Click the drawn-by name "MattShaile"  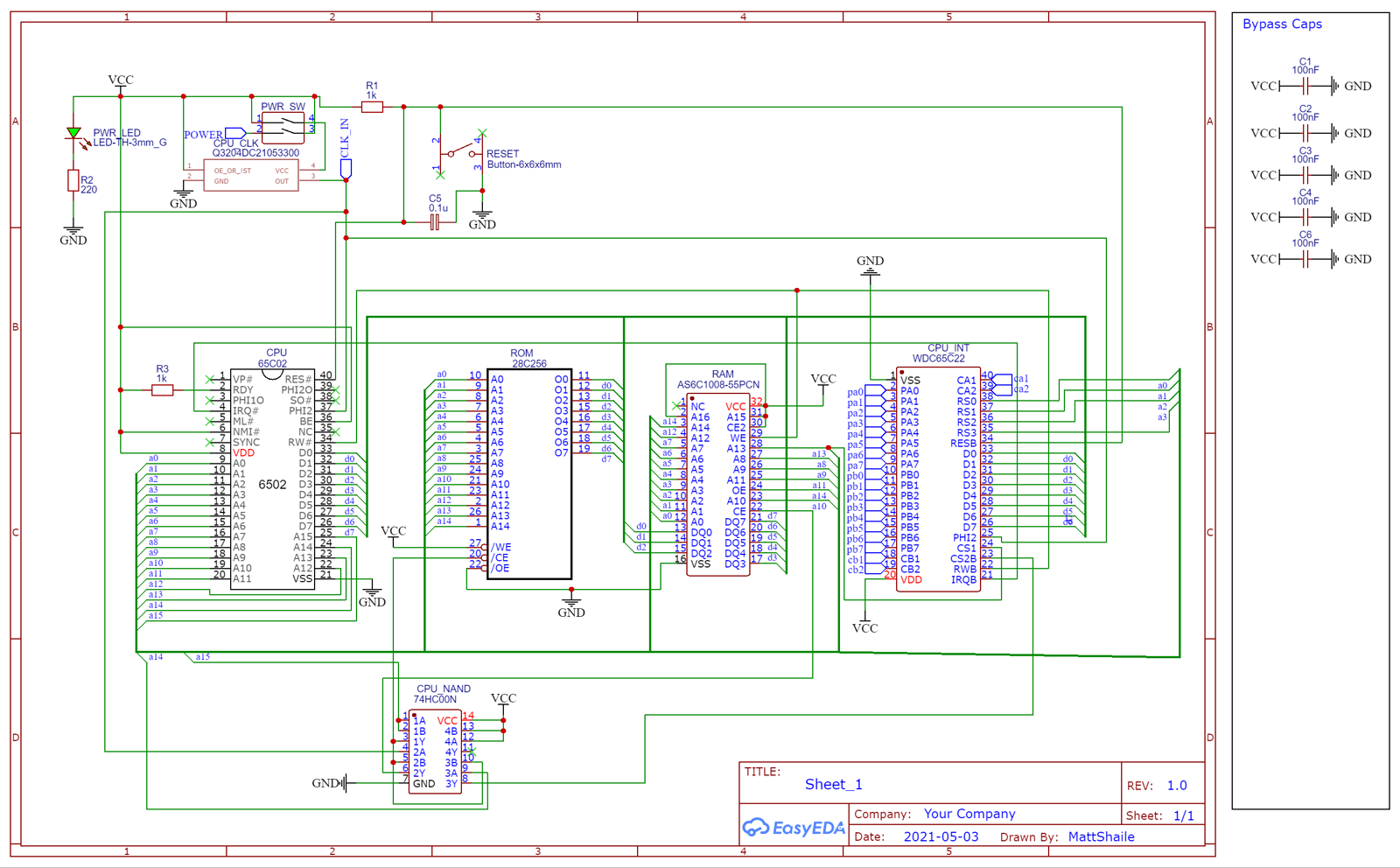[1101, 836]
